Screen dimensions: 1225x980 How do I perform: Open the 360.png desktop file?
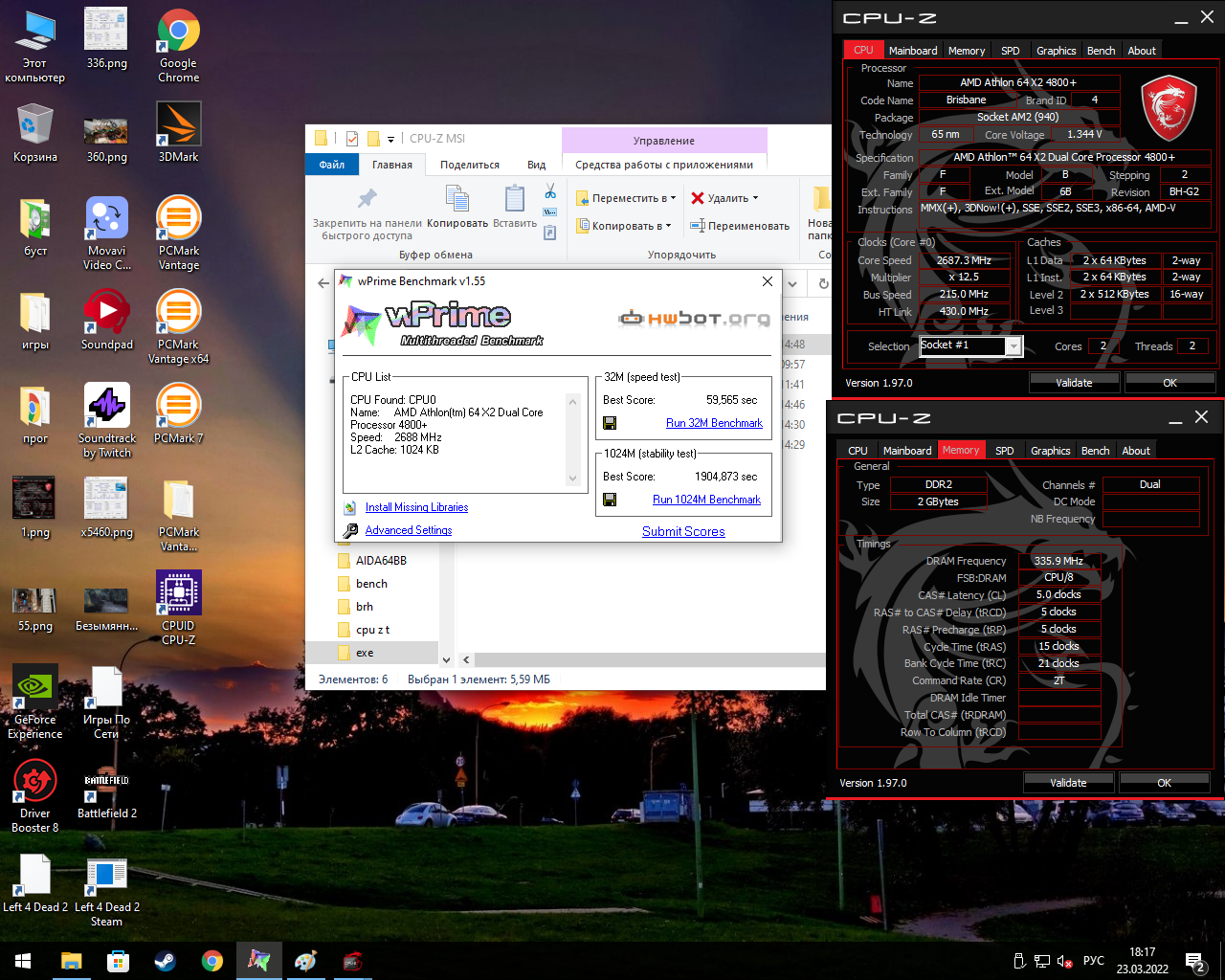[106, 139]
